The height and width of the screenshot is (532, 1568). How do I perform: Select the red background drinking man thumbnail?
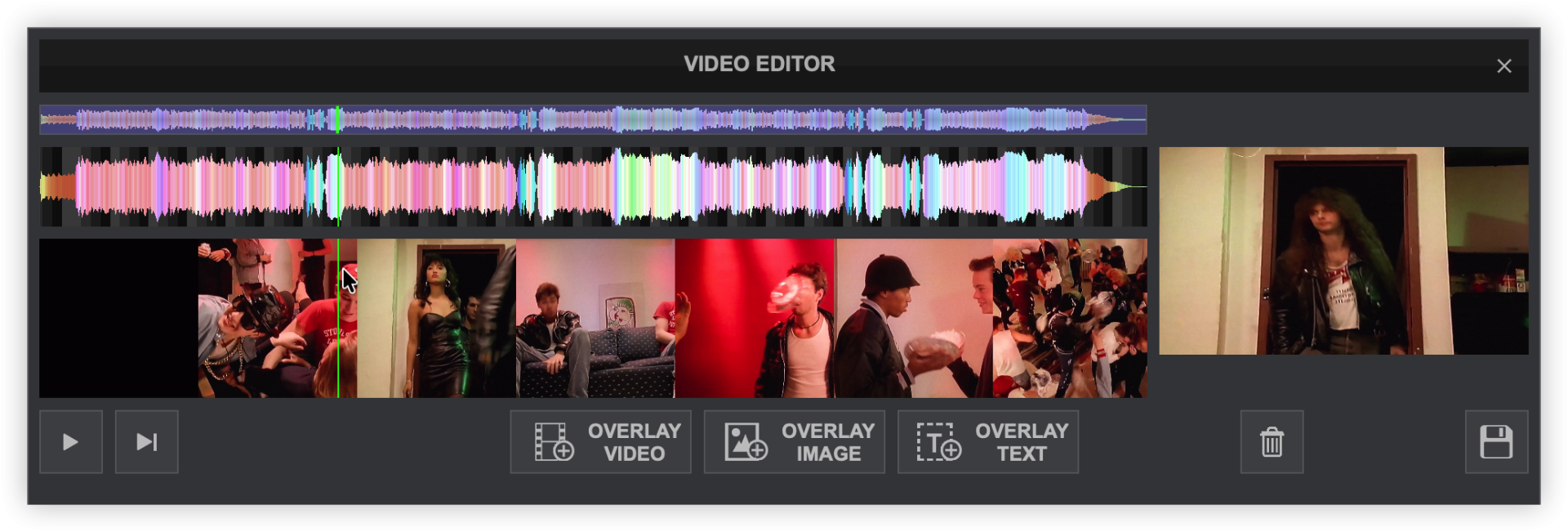point(755,318)
